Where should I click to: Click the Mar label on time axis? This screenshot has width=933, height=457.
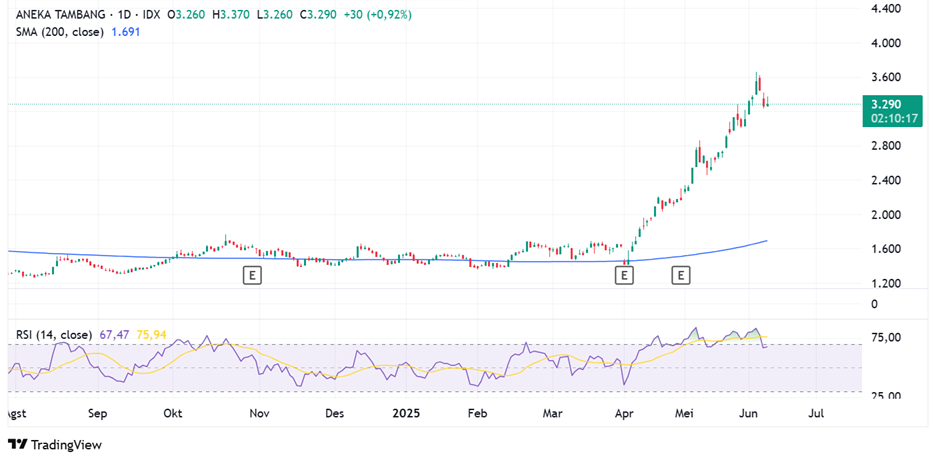coord(554,414)
